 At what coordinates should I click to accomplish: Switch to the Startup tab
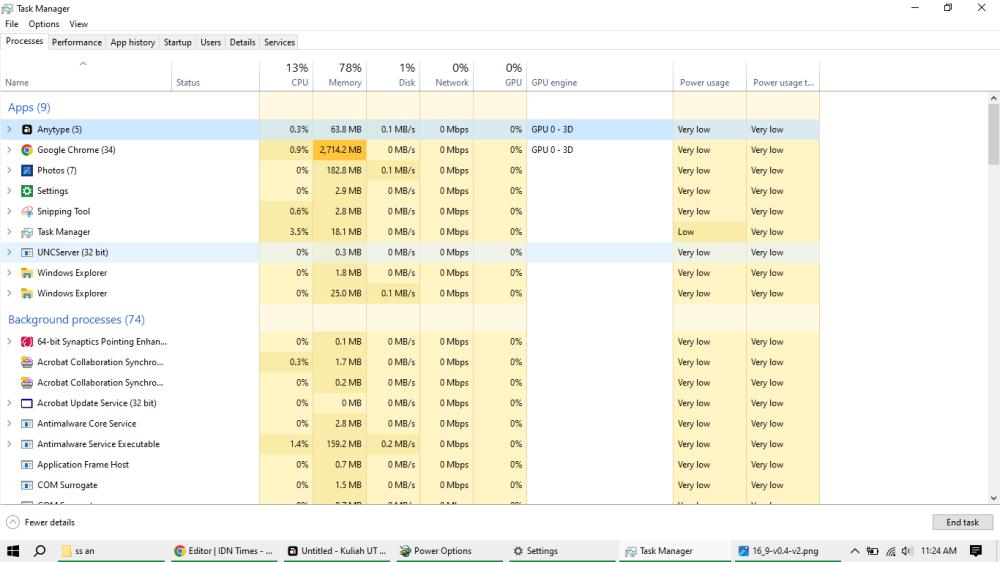click(177, 42)
